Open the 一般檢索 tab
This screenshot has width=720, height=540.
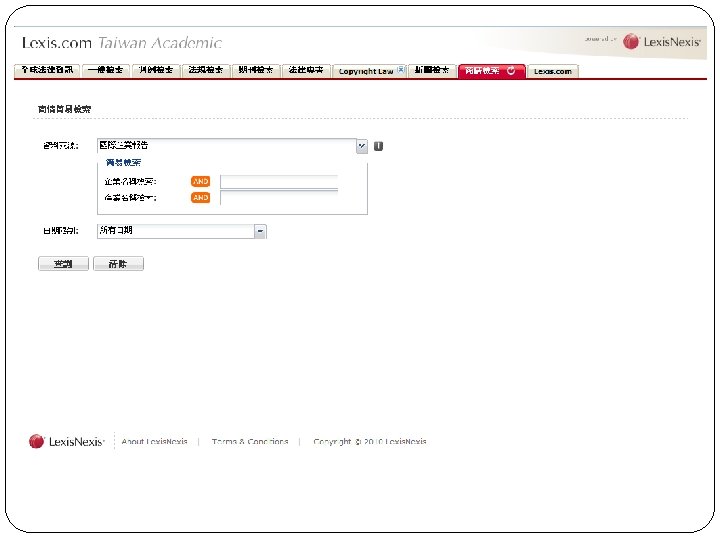(106, 70)
